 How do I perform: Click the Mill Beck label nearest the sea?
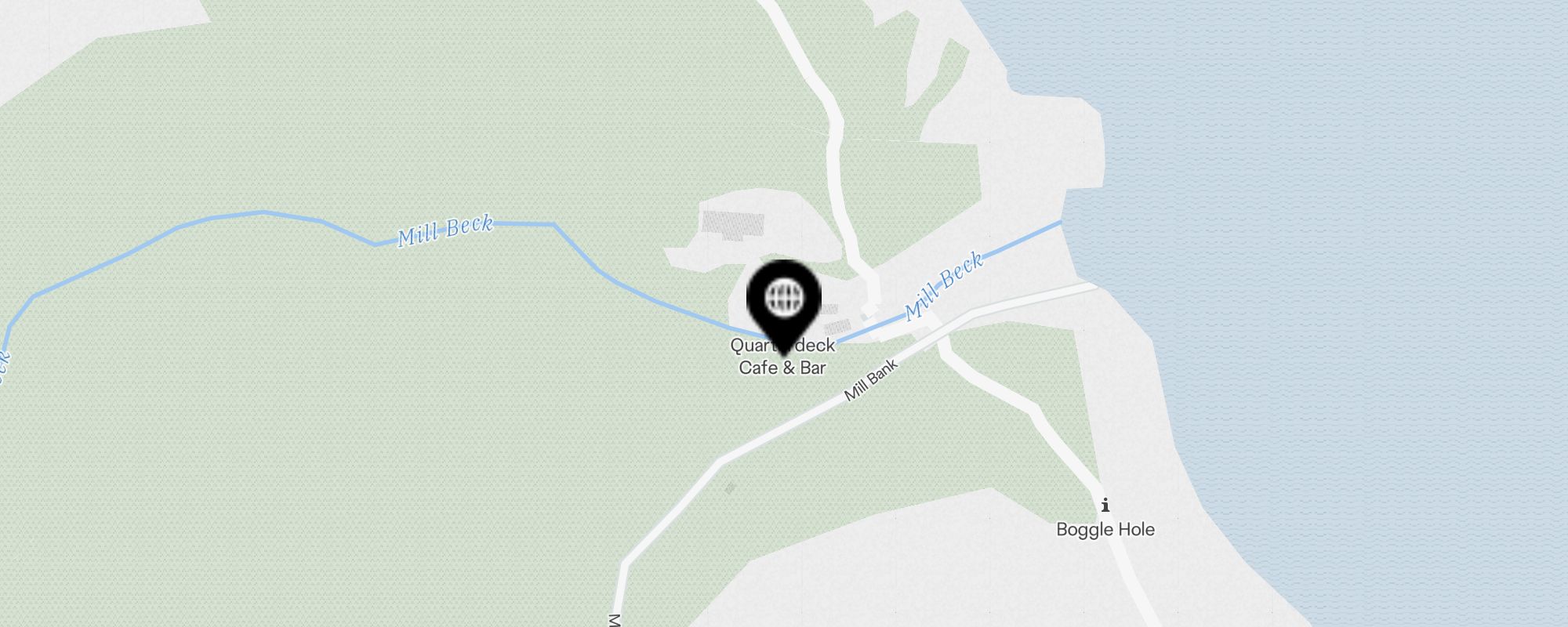(944, 286)
